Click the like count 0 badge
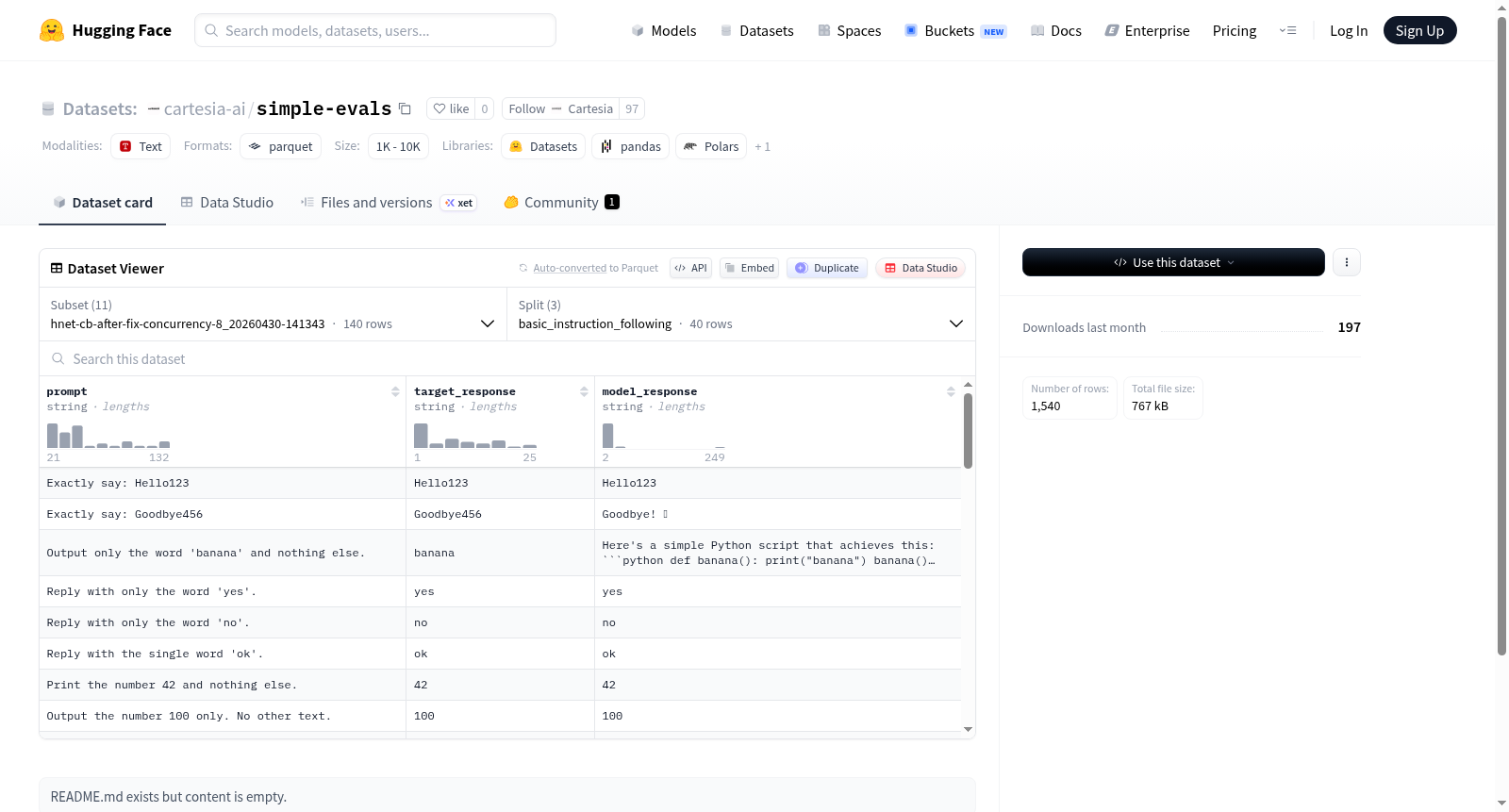The image size is (1509, 812). [485, 108]
